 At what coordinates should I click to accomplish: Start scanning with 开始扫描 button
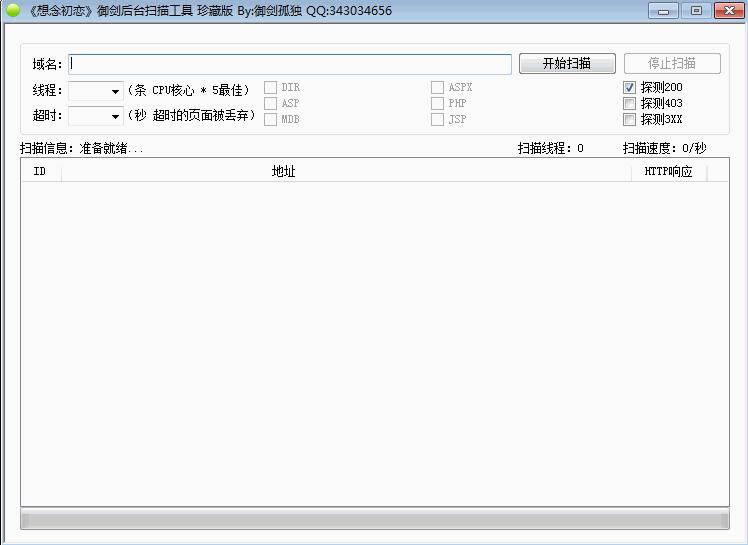[x=567, y=63]
